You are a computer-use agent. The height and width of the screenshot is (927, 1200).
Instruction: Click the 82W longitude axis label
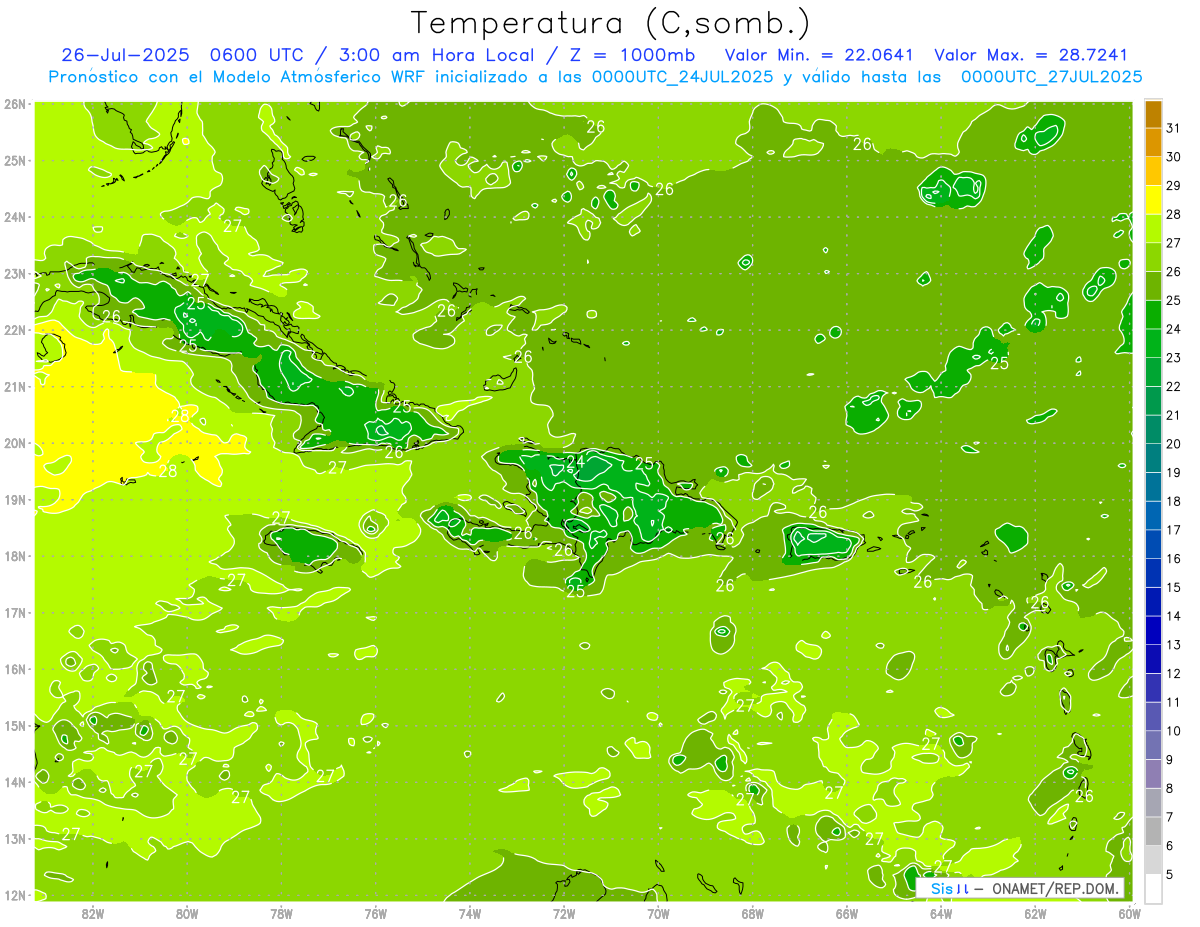tap(92, 913)
